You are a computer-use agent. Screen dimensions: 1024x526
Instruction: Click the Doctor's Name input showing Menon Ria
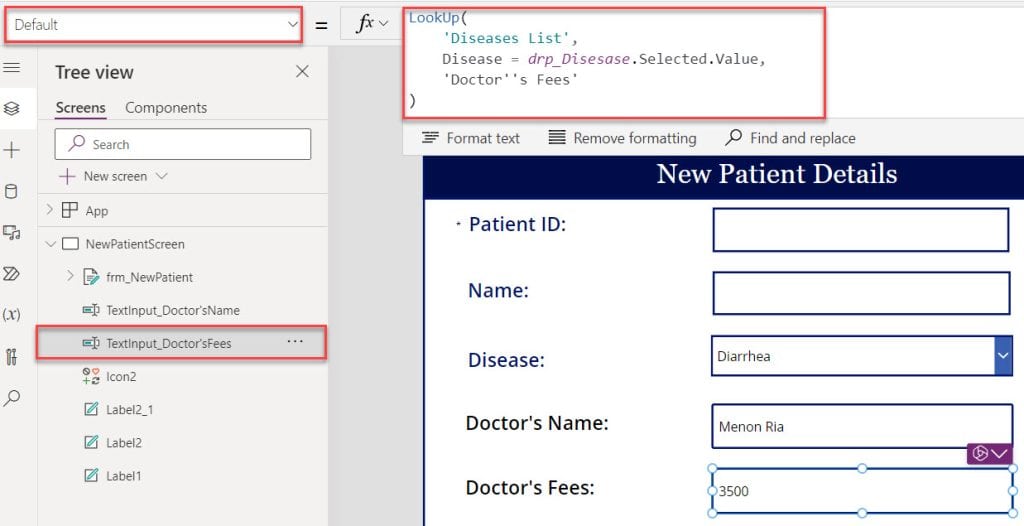[861, 427]
